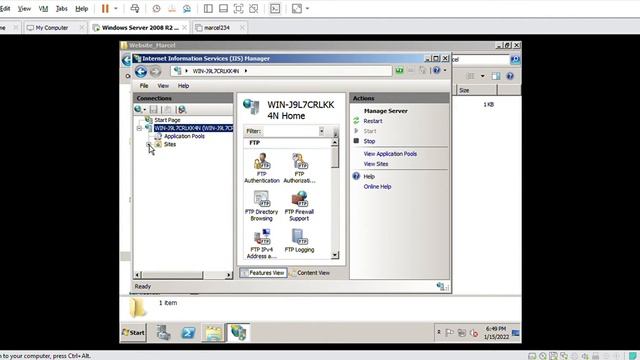The height and width of the screenshot is (360, 640).
Task: Switch to My Computer VMware tab
Action: click(52, 28)
